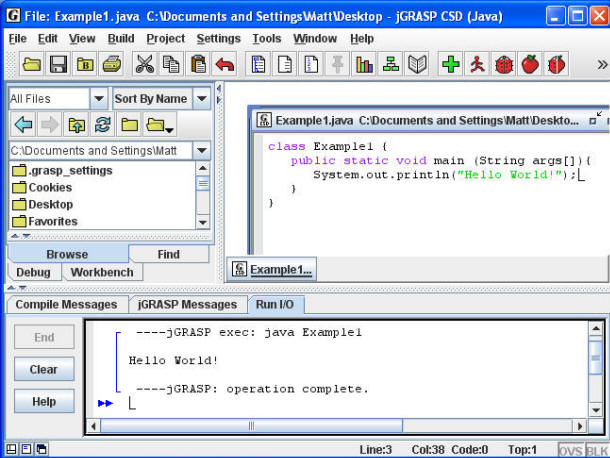Select the Cookies folder
Image resolution: width=610 pixels, height=458 pixels.
tap(42, 188)
